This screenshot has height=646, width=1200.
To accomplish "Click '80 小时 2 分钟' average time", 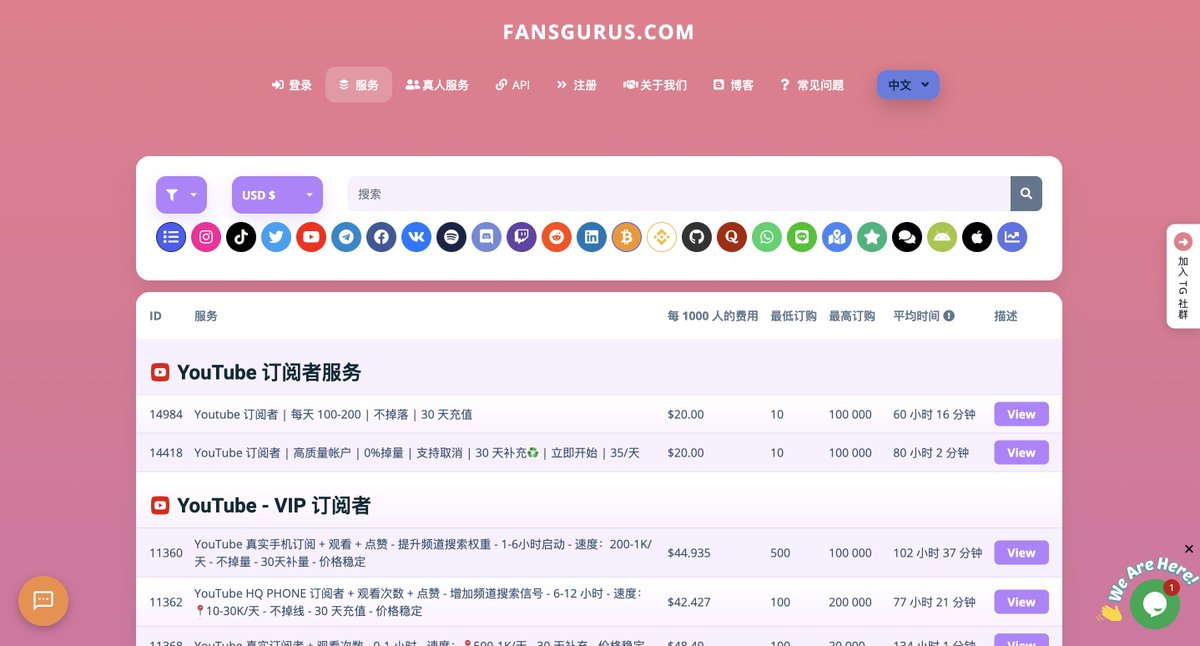I will click(931, 452).
